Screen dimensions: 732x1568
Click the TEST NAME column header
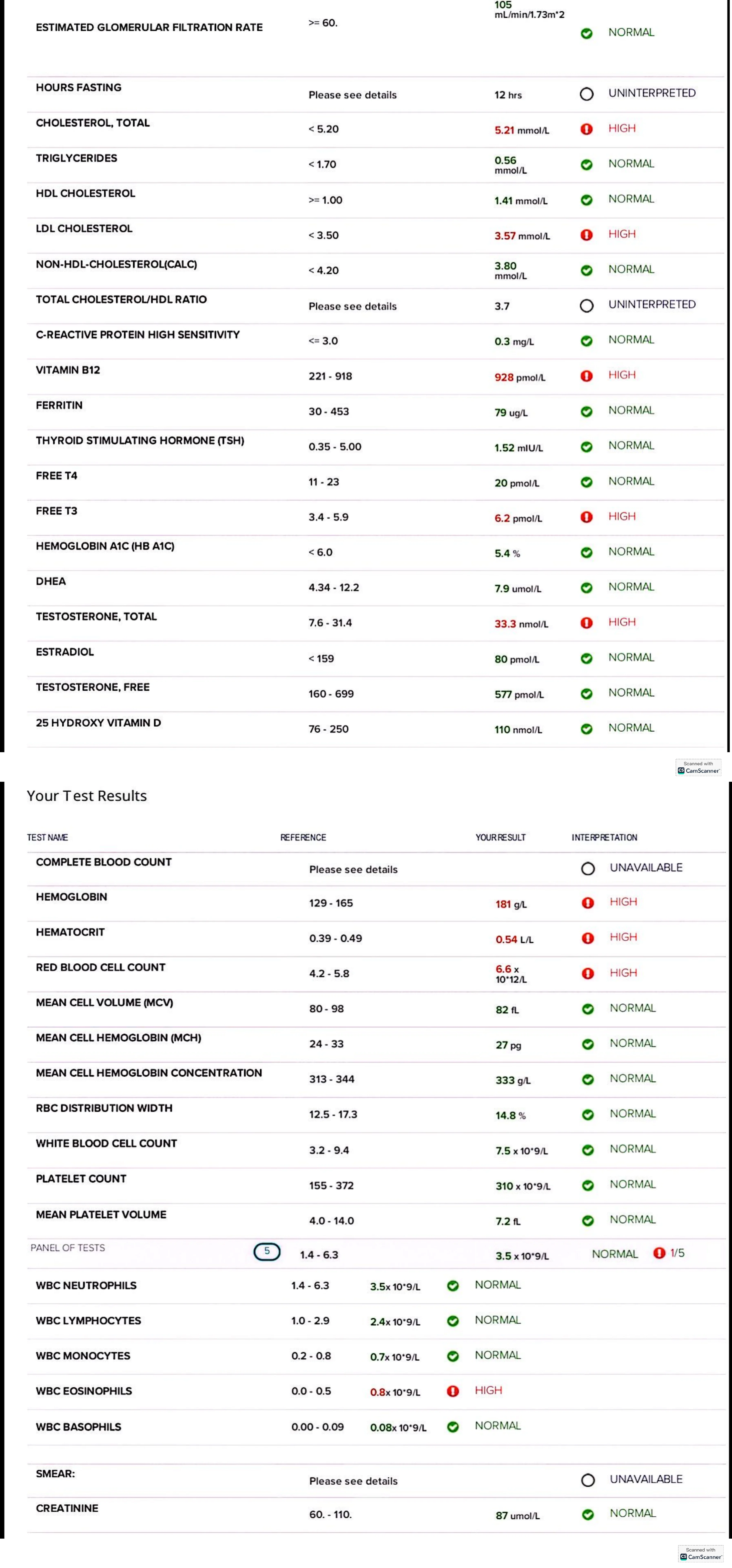[x=48, y=838]
